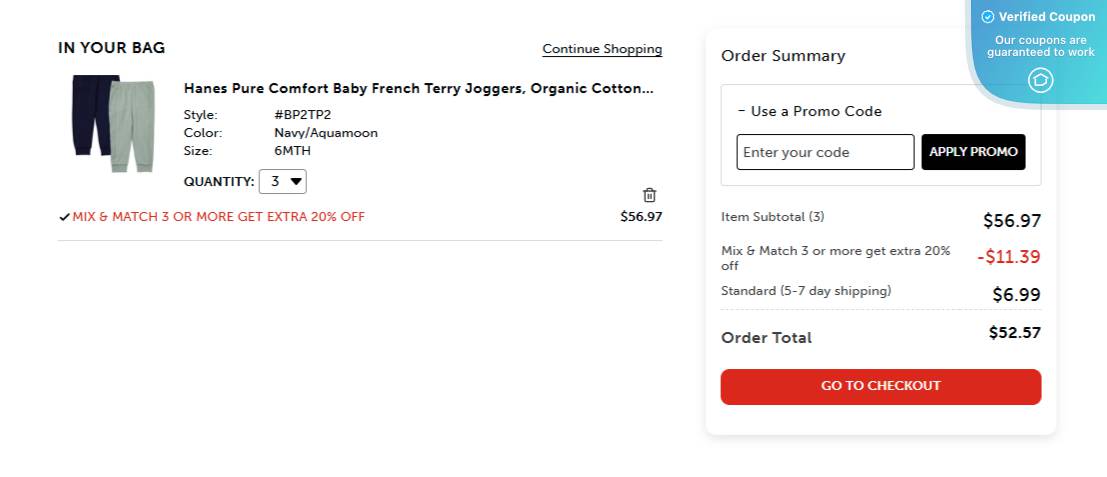Image resolution: width=1107 pixels, height=477 pixels.
Task: Click the red Mix & Match 20% off promo text
Action: click(x=218, y=217)
